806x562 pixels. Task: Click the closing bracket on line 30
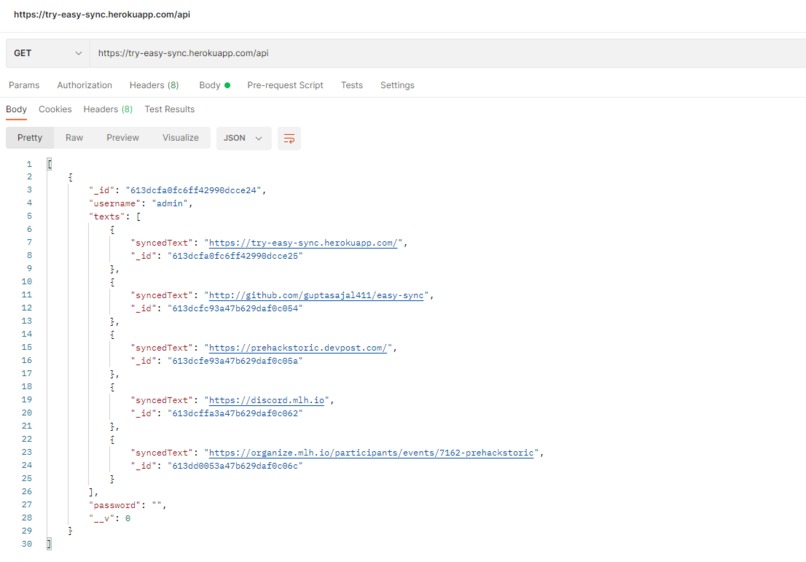pyautogui.click(x=49, y=544)
